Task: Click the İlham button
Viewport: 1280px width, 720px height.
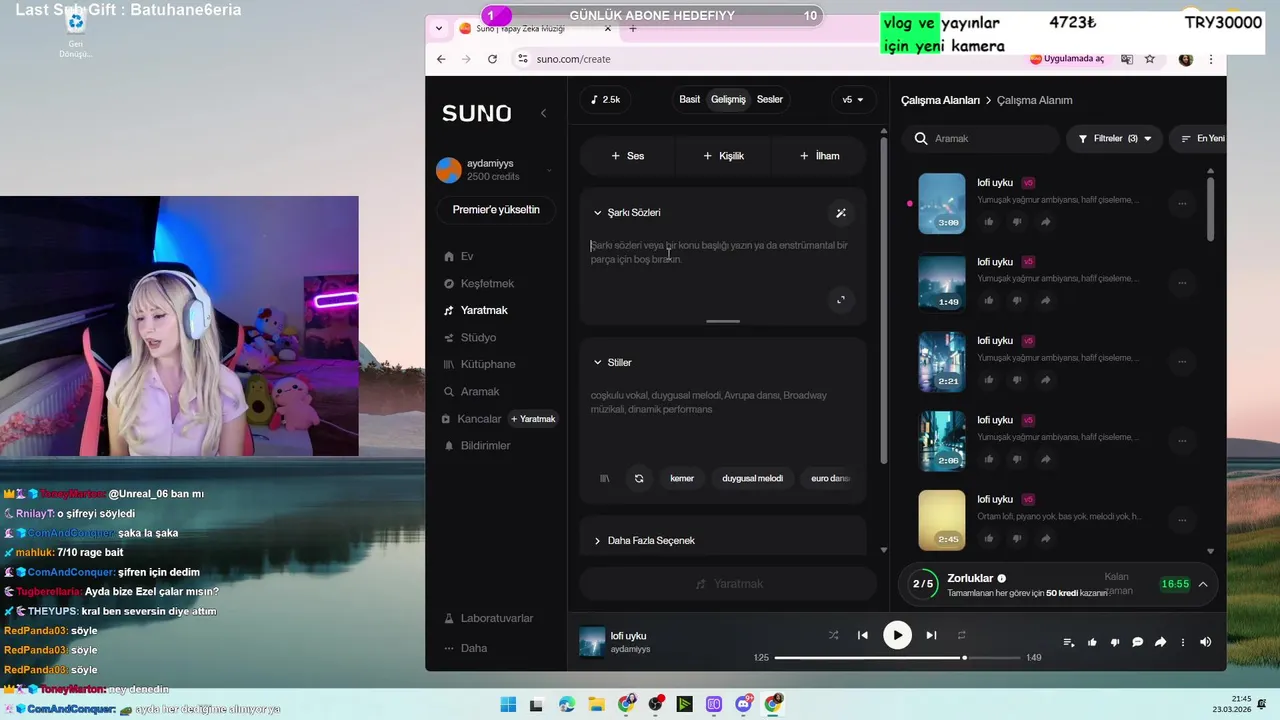Action: pos(819,156)
